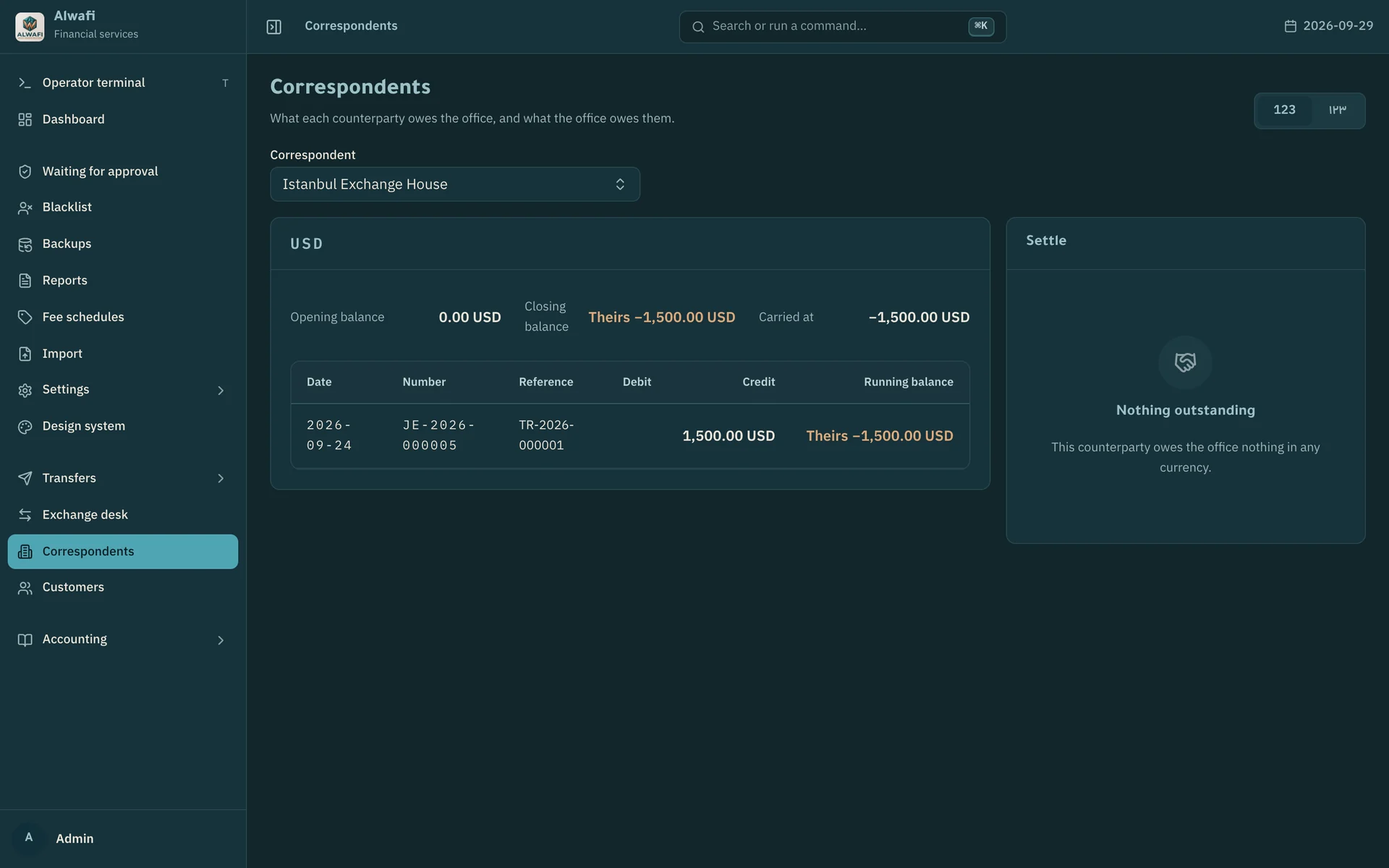
Task: Go to Dashboard page
Action: pos(123,119)
